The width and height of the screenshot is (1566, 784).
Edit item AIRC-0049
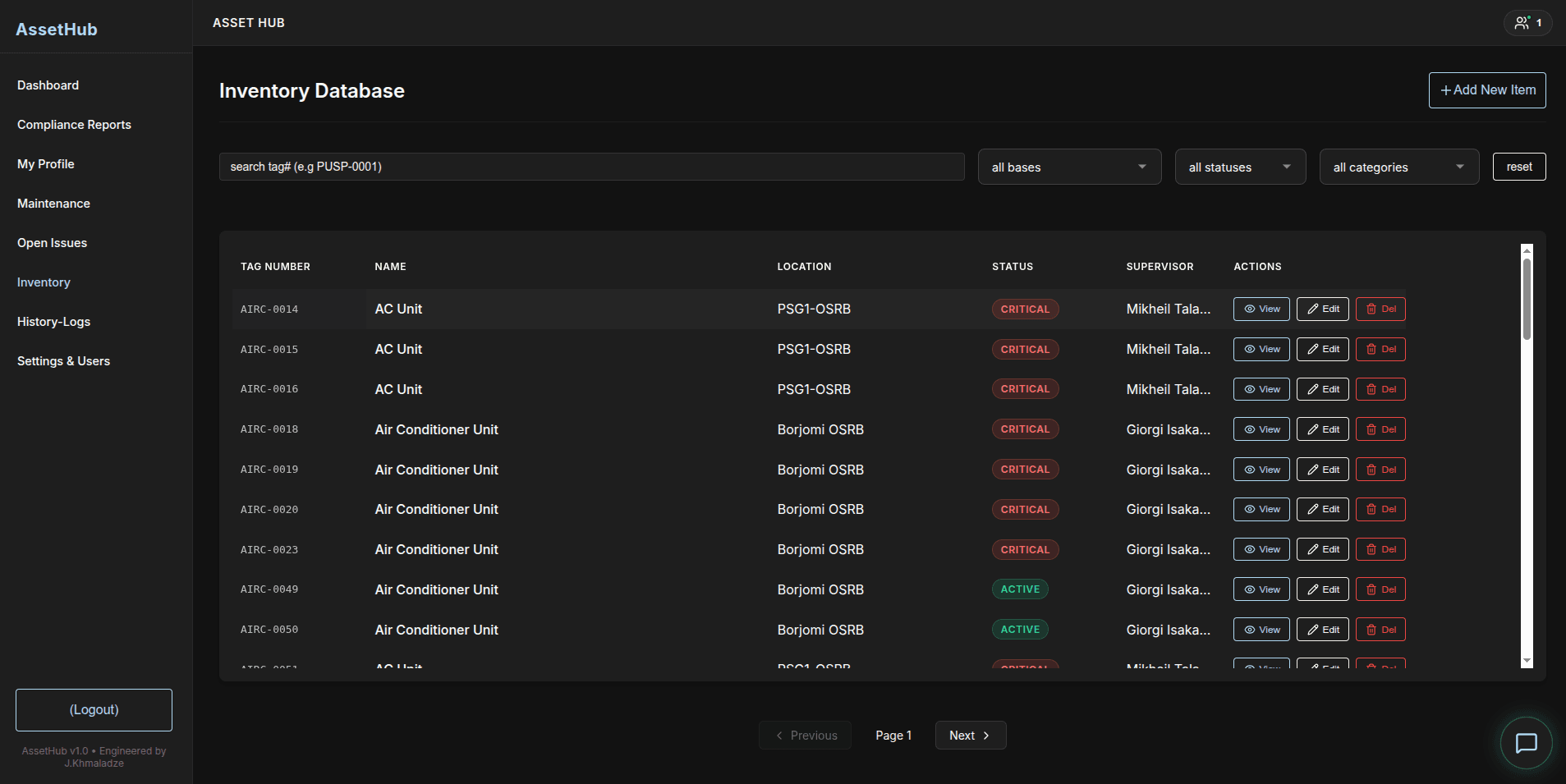click(1323, 589)
